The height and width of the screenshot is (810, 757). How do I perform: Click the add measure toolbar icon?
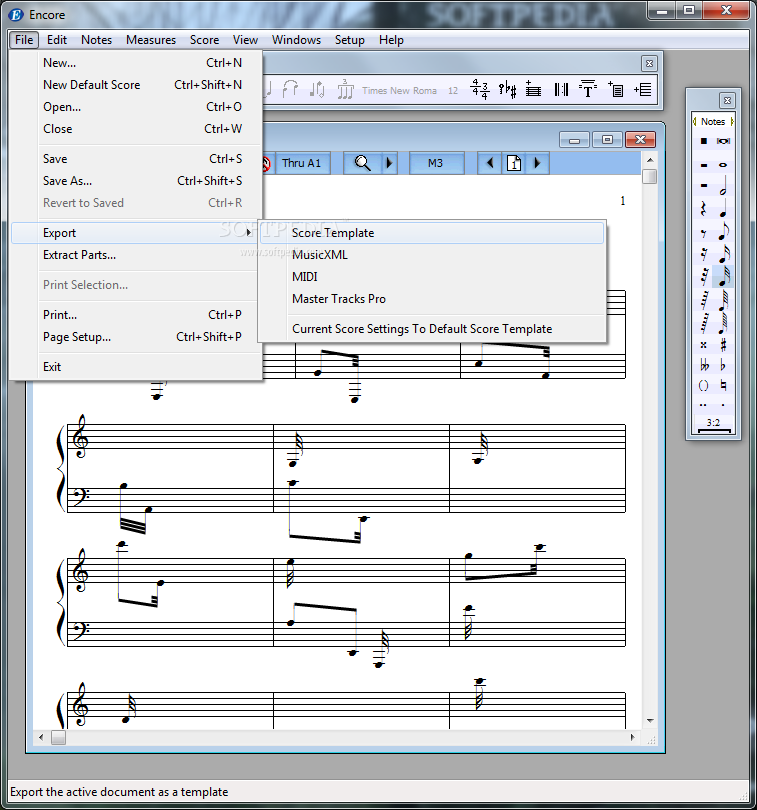pyautogui.click(x=642, y=89)
